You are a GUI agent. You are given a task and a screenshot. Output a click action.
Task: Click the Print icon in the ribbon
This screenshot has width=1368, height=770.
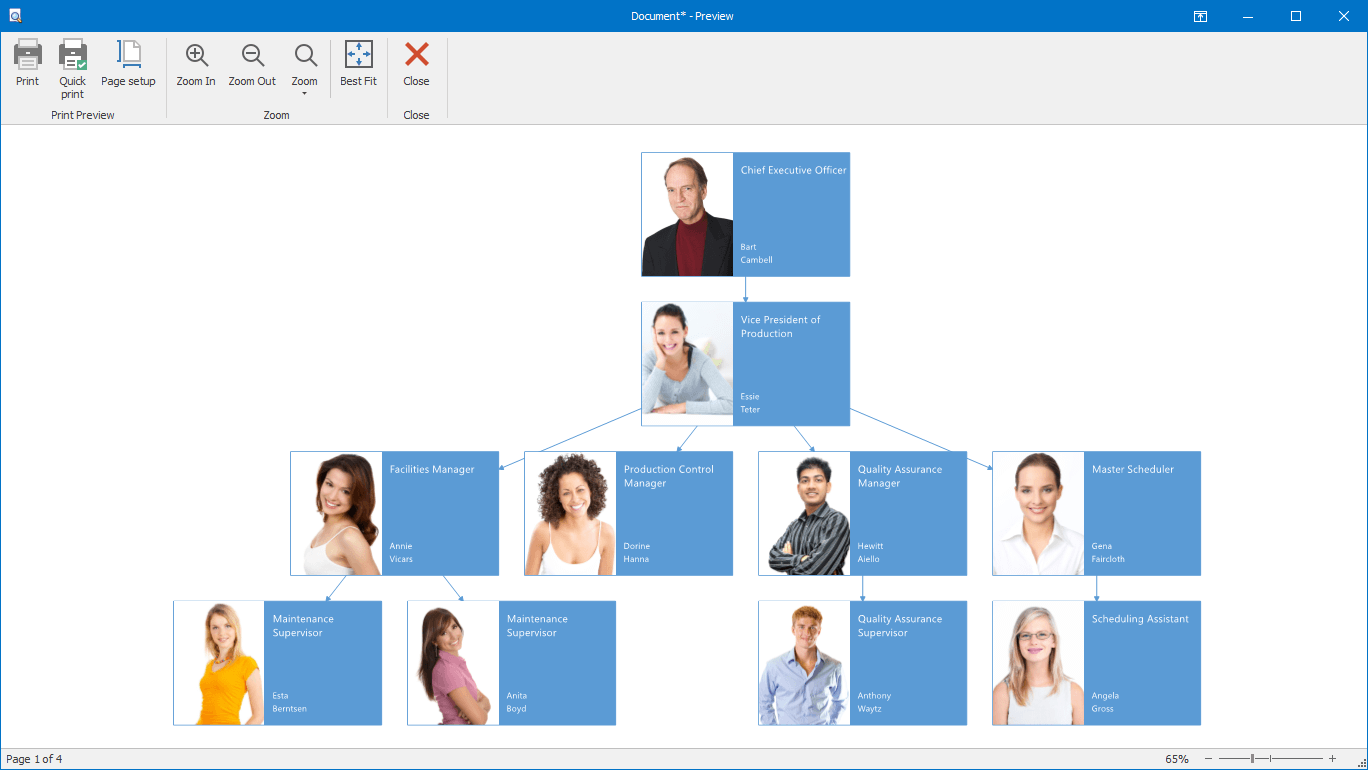tap(27, 54)
